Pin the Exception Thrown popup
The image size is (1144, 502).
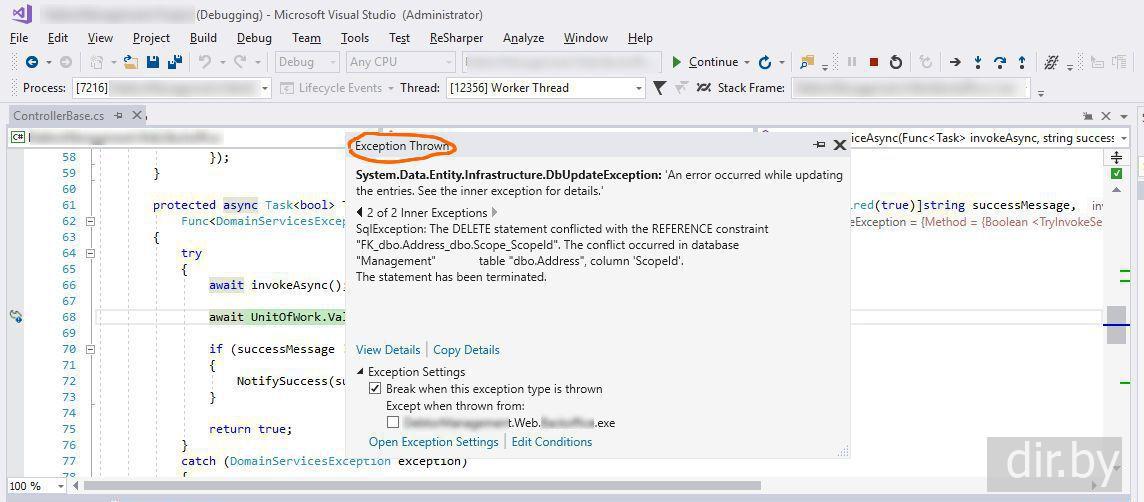(819, 145)
